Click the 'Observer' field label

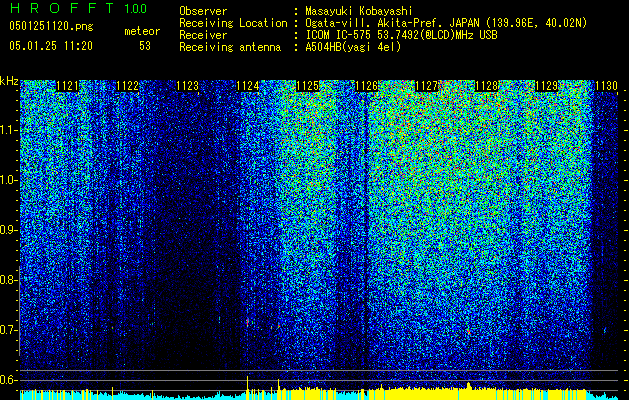[203, 11]
